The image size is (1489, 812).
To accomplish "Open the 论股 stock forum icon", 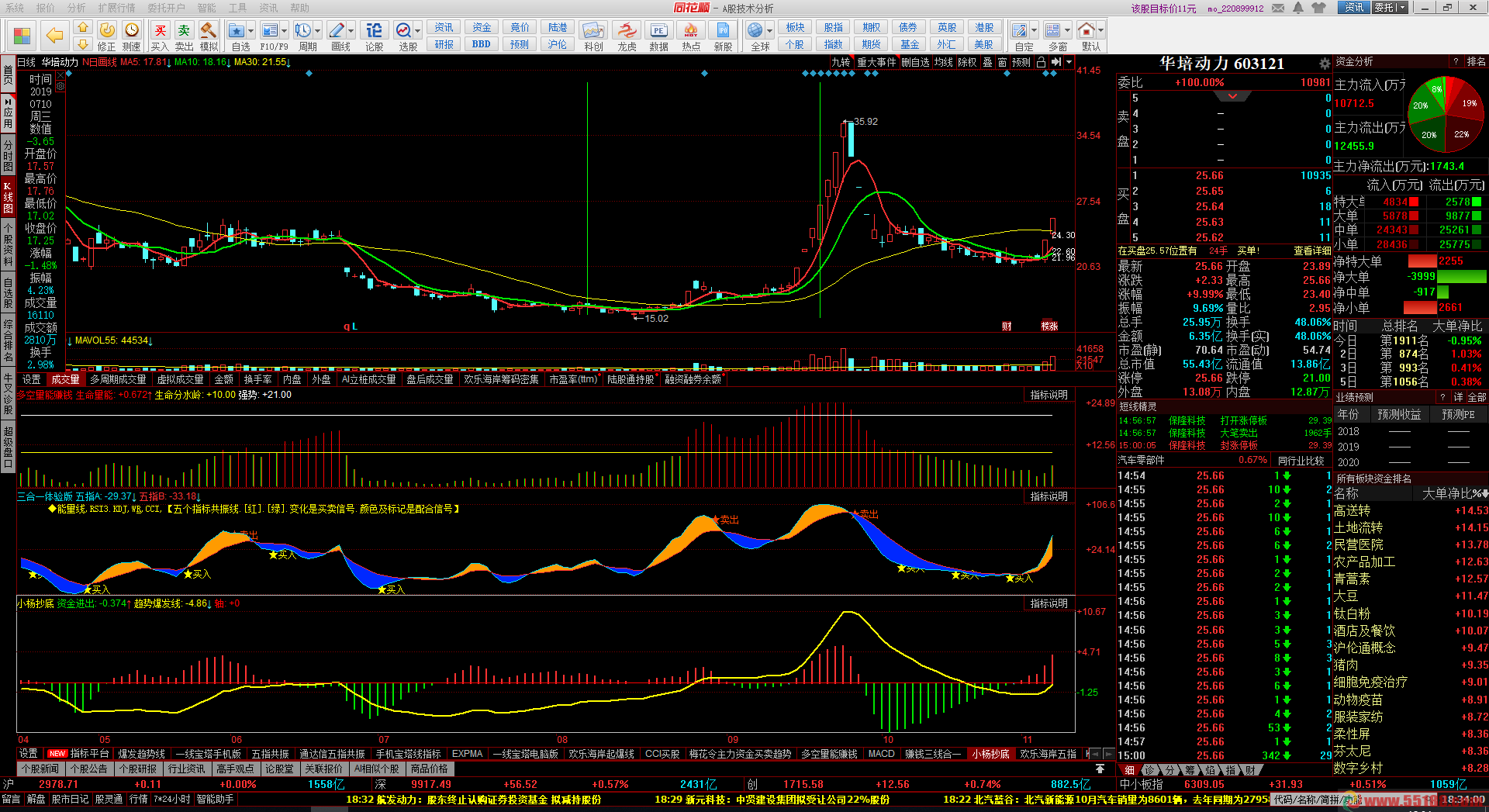I will [375, 35].
